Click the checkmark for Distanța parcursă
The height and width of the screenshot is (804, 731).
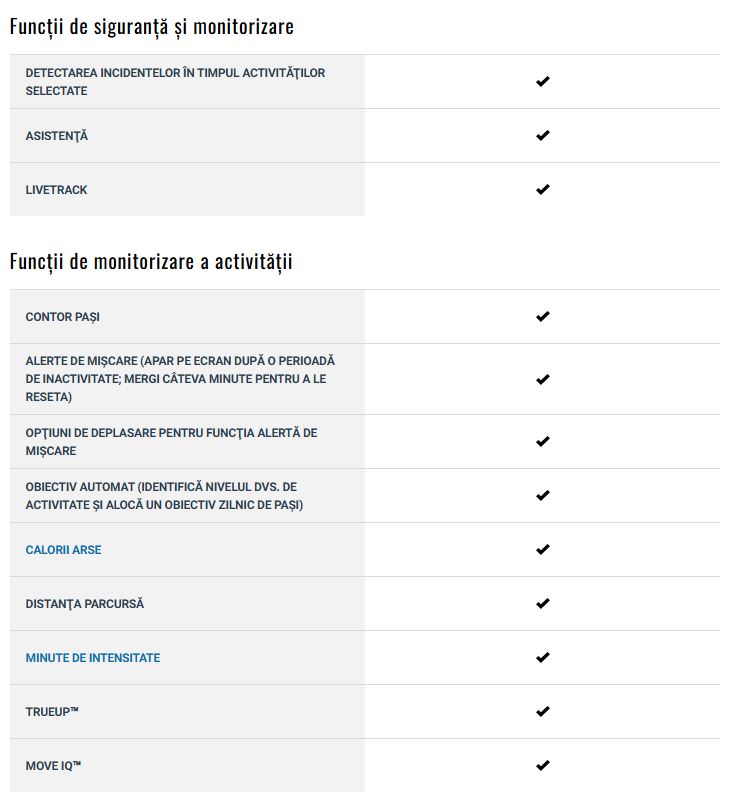pos(542,603)
